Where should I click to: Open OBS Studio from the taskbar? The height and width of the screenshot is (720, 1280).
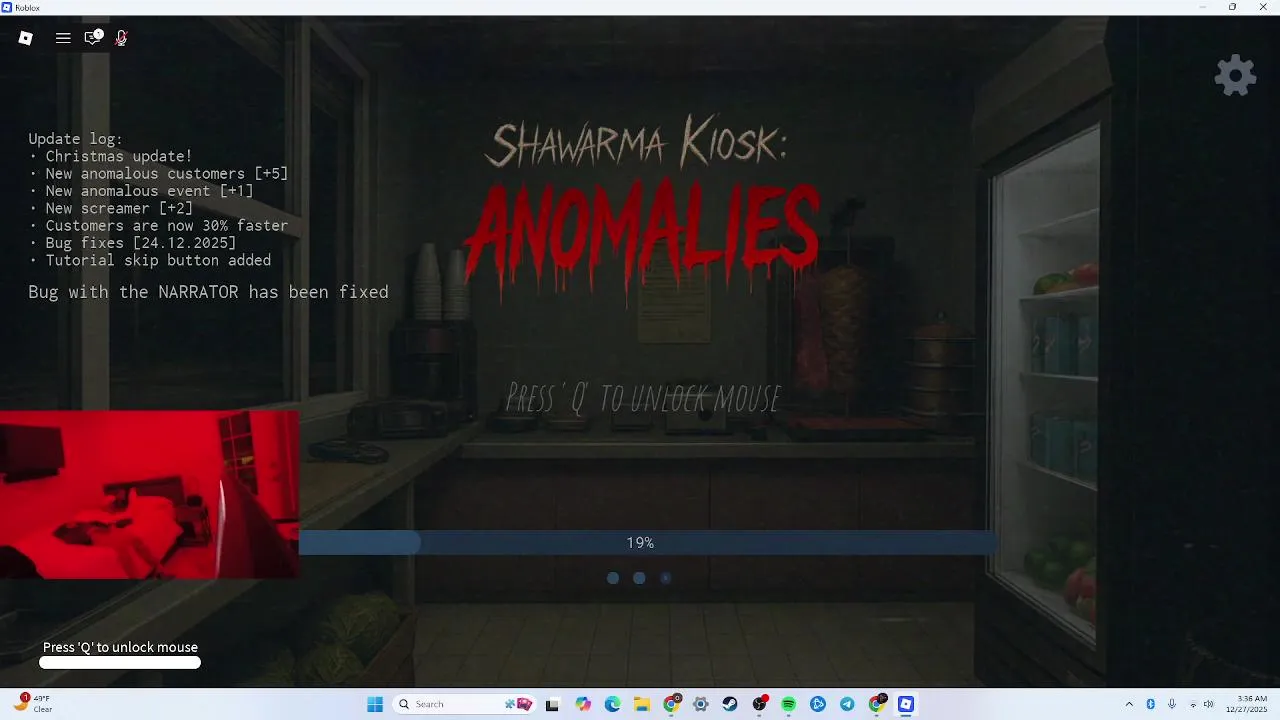(760, 704)
